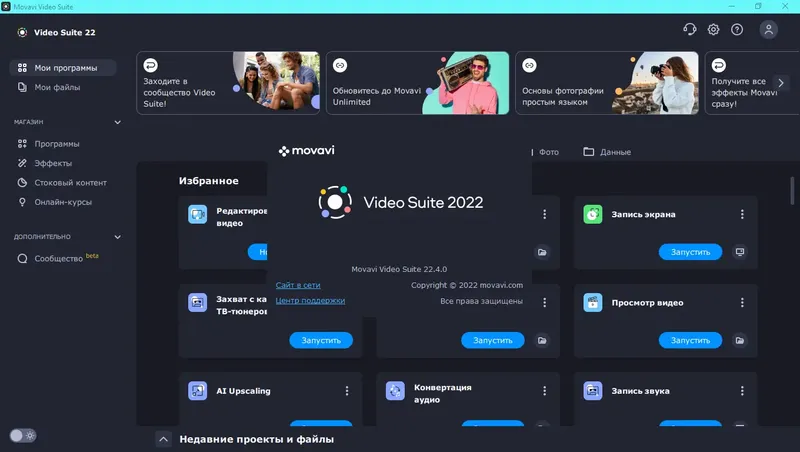Click the Редактирование видео app icon
The width and height of the screenshot is (800, 452).
[197, 214]
